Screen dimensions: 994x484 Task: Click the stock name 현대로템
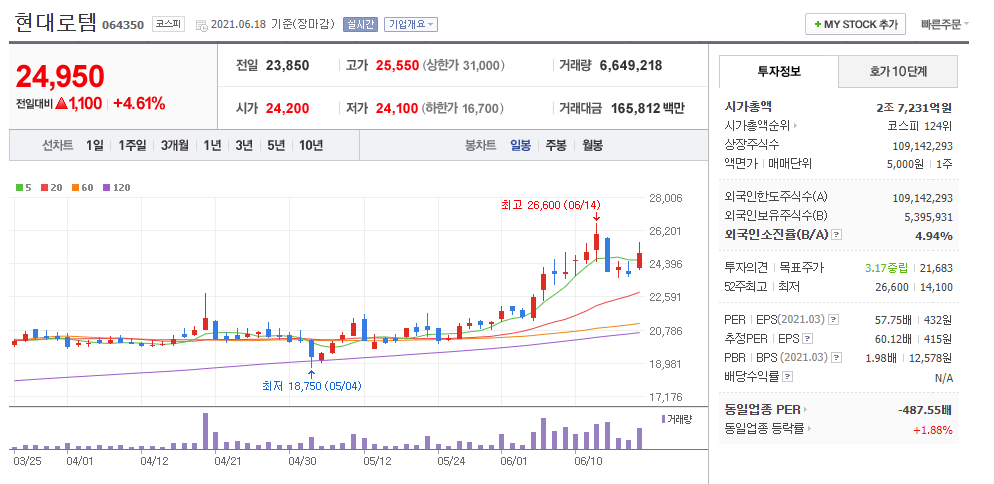[55, 23]
